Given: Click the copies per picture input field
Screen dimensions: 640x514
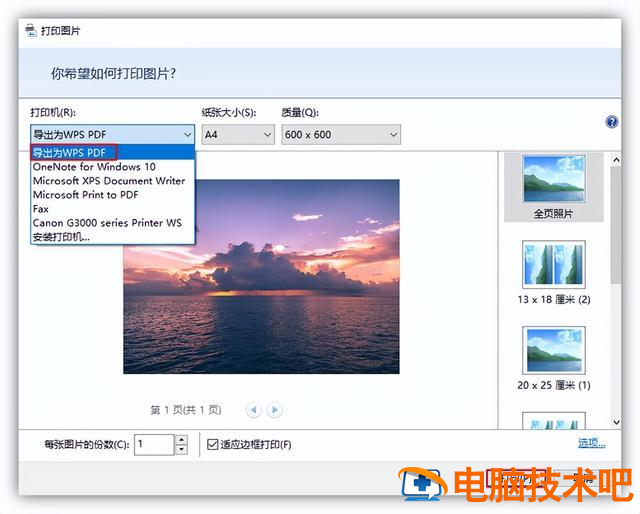Looking at the screenshot, I should (x=154, y=444).
